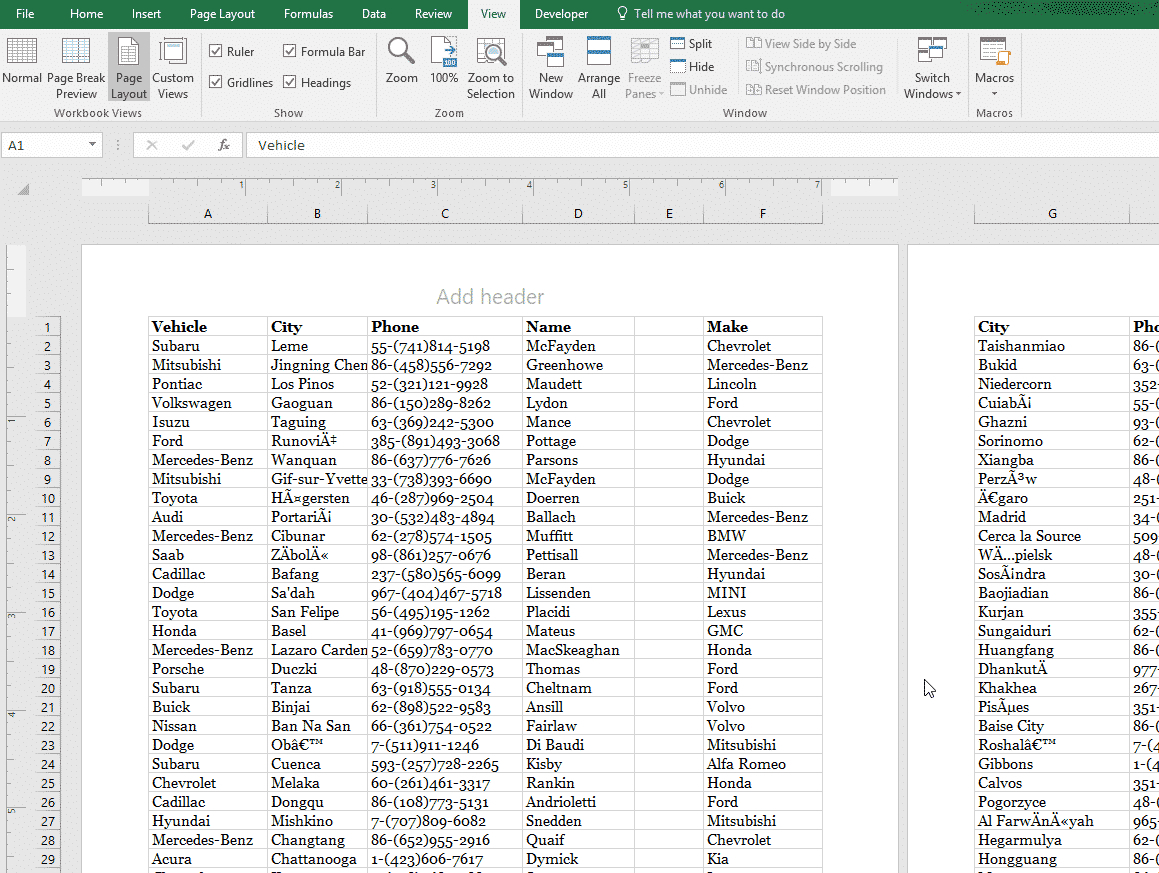Disable the Gridlines checkbox
The image size is (1159, 873).
(x=216, y=82)
